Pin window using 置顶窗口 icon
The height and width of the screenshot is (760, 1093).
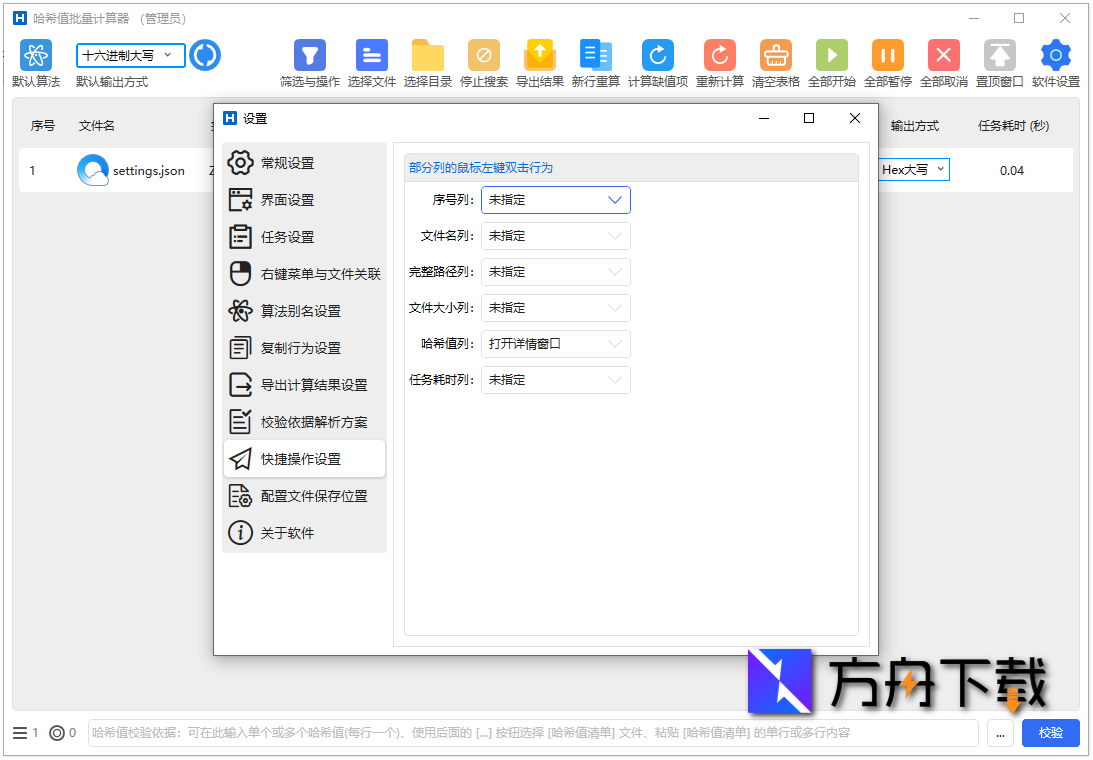point(999,56)
